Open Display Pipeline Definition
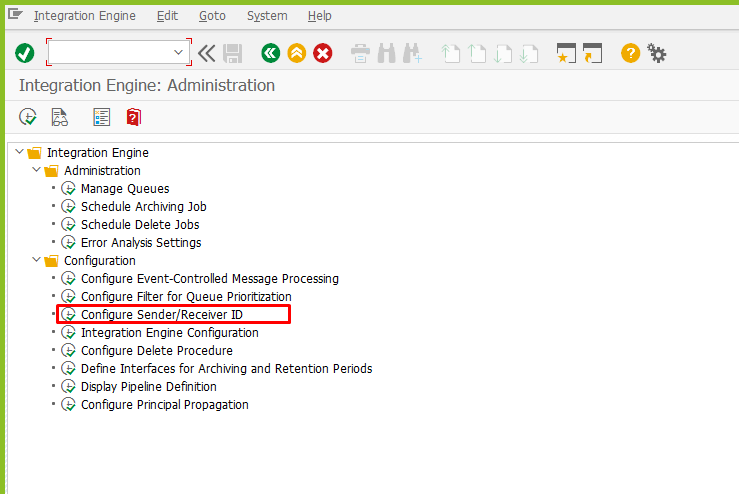Screen dimensions: 739x494 (x=148, y=387)
